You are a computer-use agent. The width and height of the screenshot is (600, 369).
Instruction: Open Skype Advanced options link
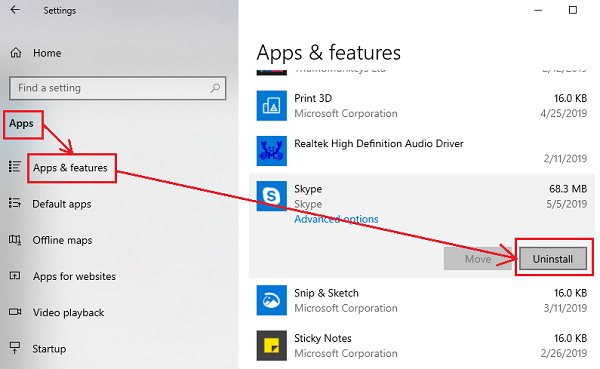click(336, 219)
